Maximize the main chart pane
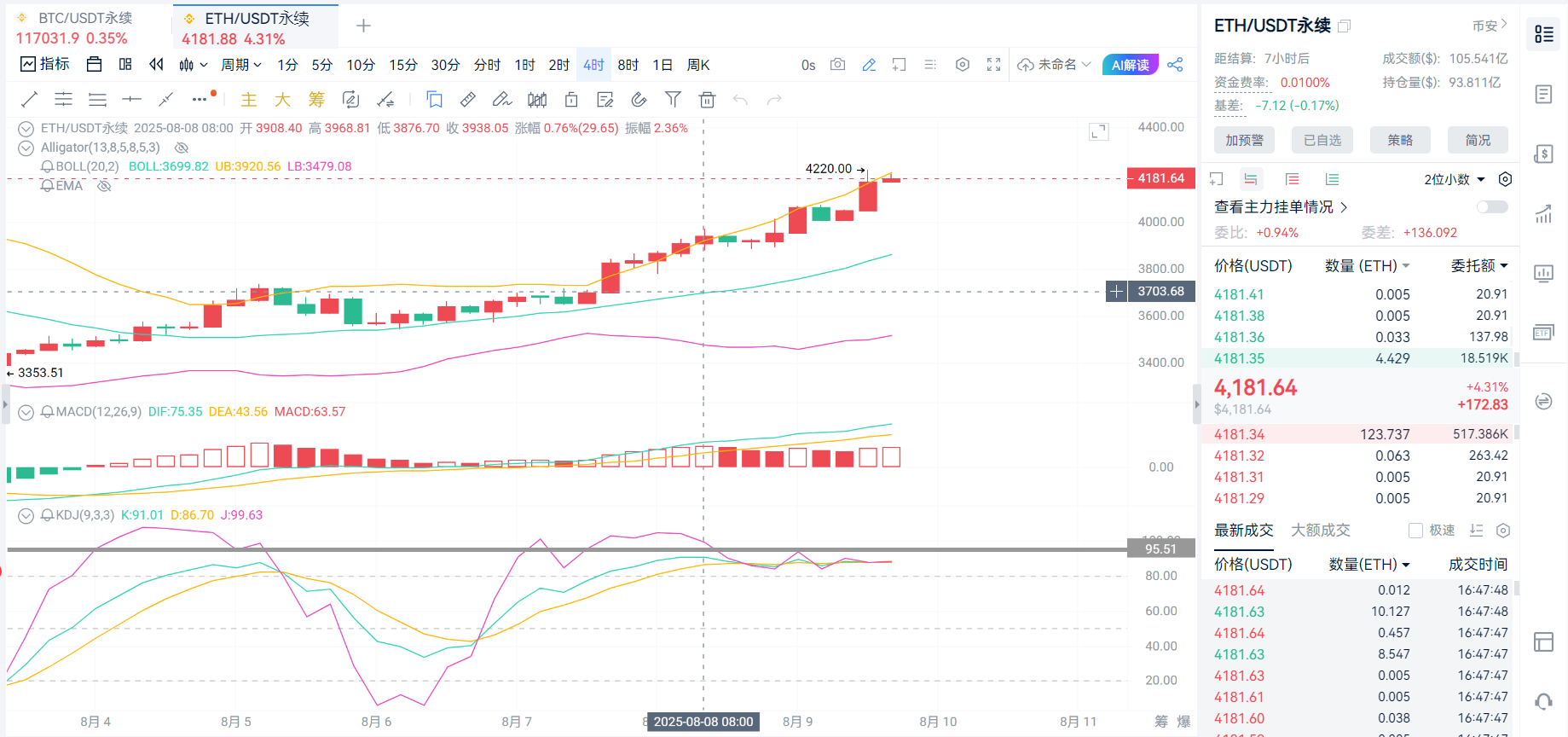This screenshot has height=737, width=1568. 1099,131
